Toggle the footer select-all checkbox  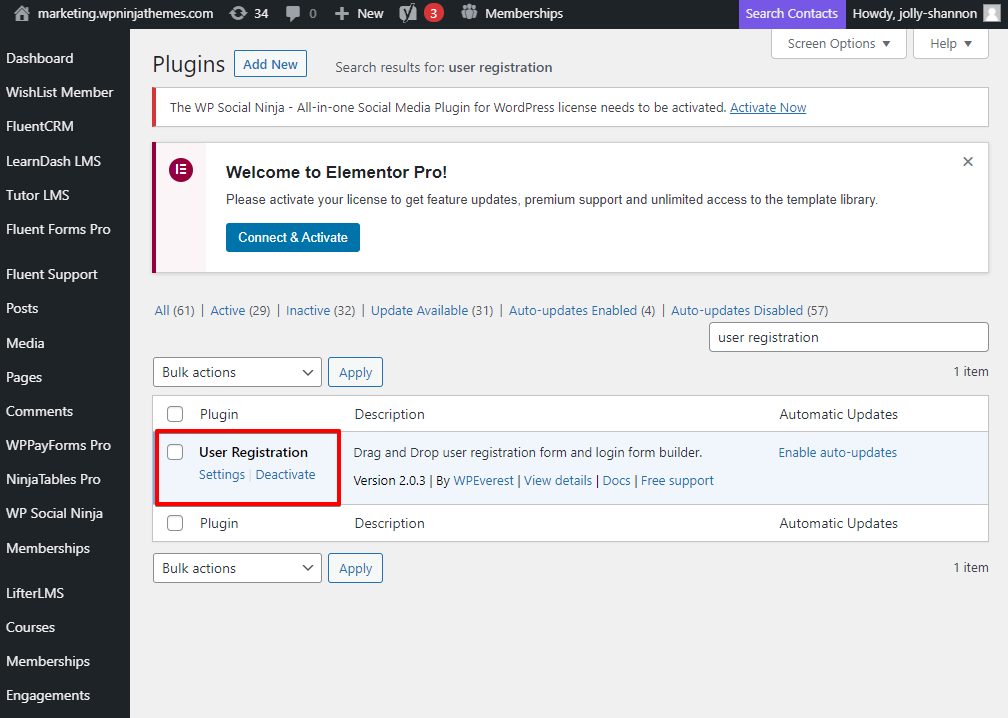(175, 523)
